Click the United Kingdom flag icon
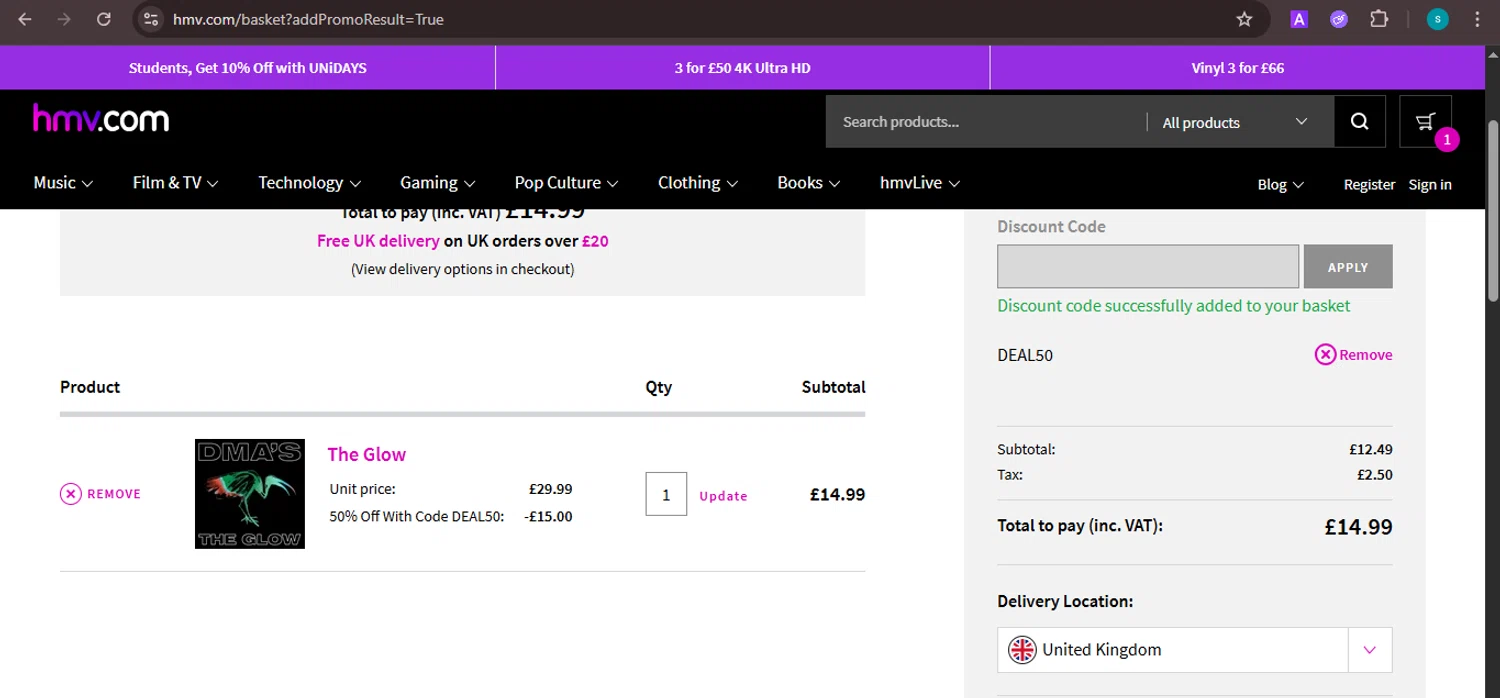Image resolution: width=1500 pixels, height=698 pixels. pos(1022,650)
